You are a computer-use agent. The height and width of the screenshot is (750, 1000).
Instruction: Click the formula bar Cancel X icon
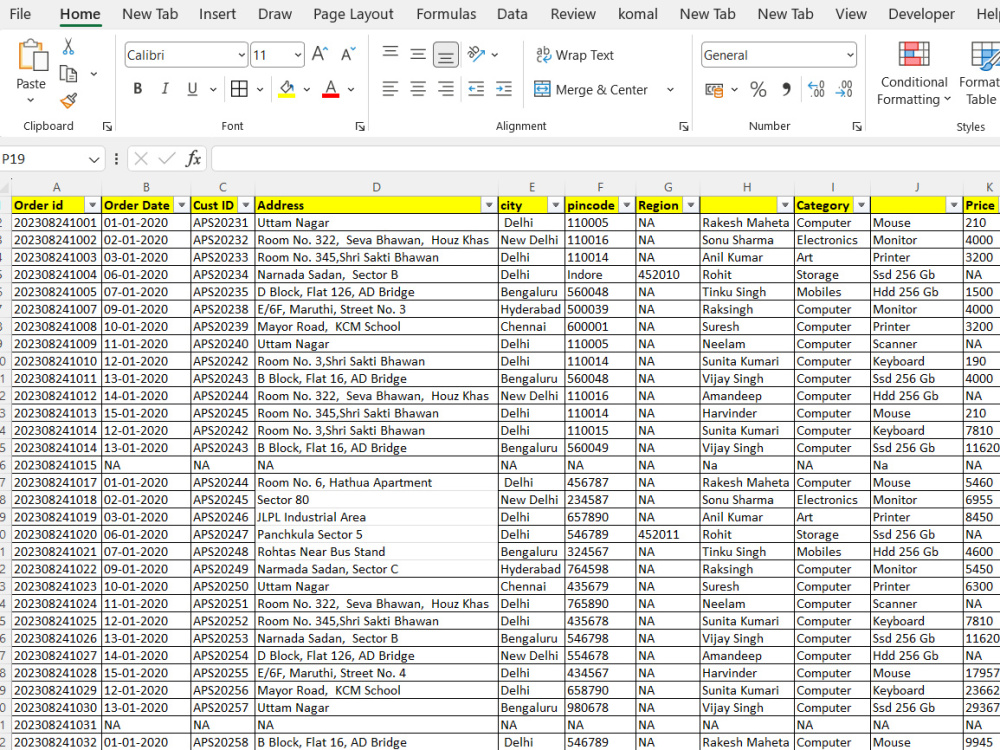click(141, 158)
